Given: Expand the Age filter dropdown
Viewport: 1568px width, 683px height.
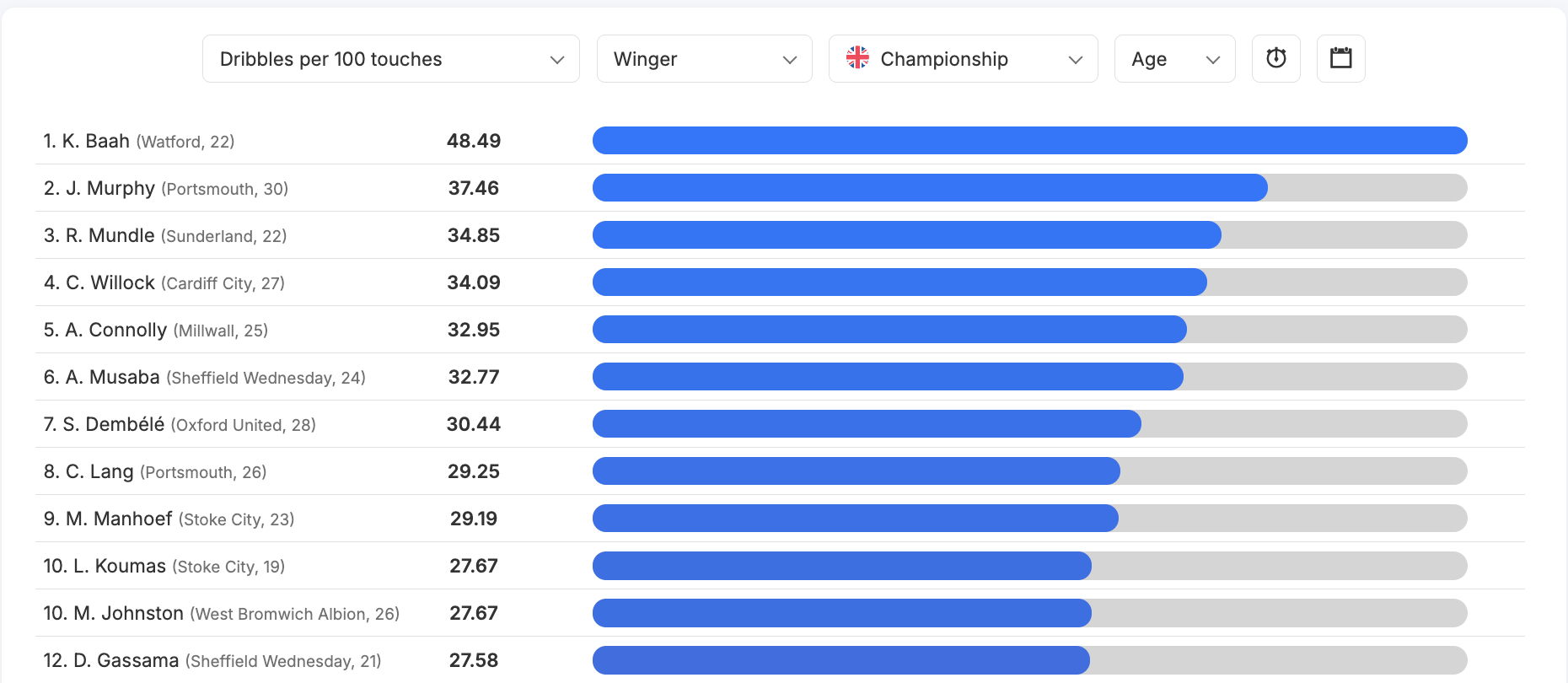Looking at the screenshot, I should tap(1175, 58).
